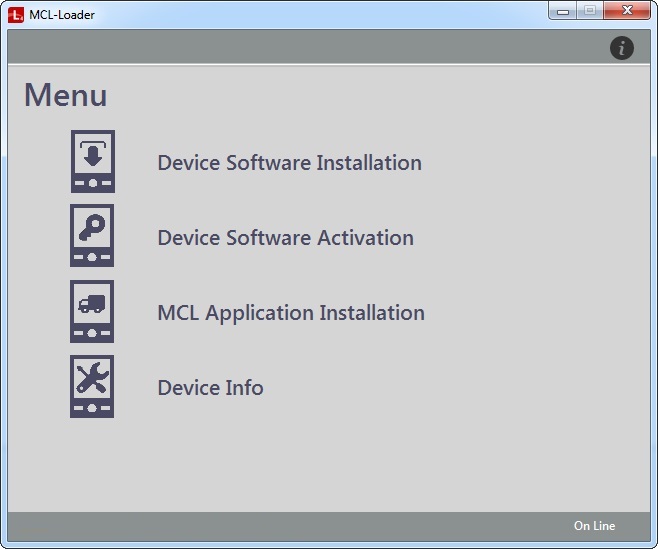Click the MCL Application Installation truck icon

[x=92, y=311]
